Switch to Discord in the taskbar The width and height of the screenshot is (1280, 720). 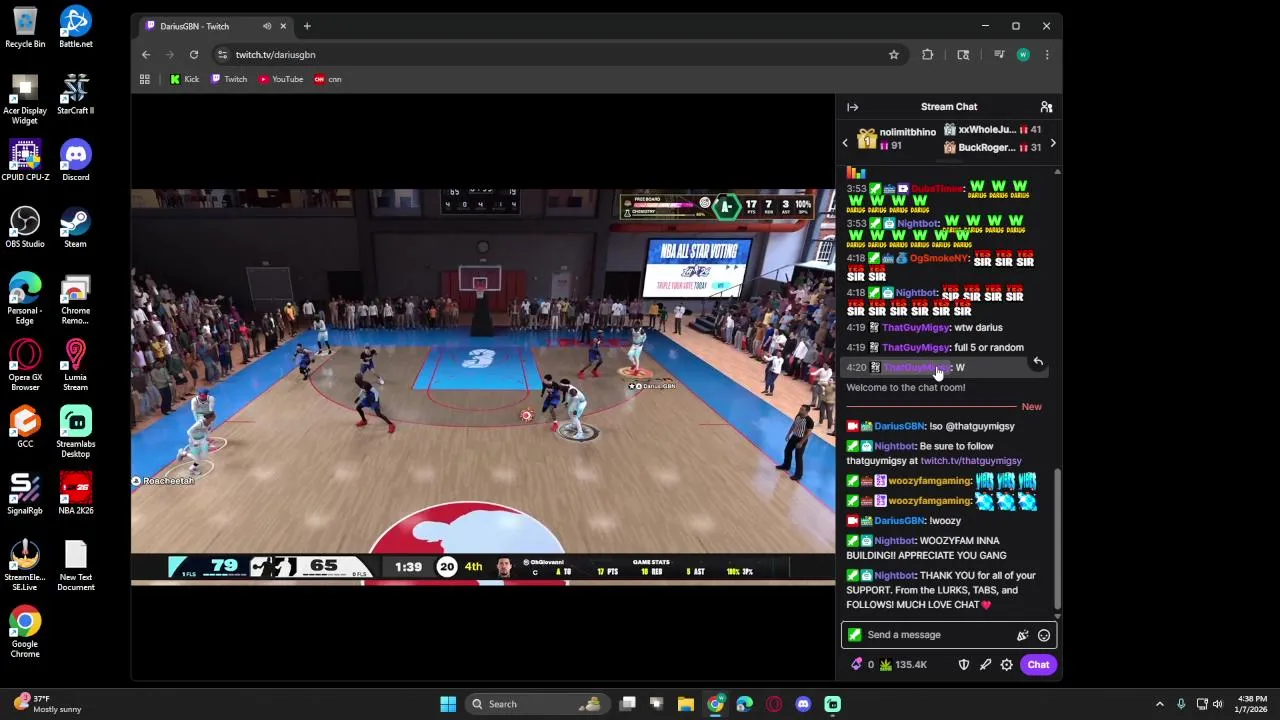pos(803,704)
